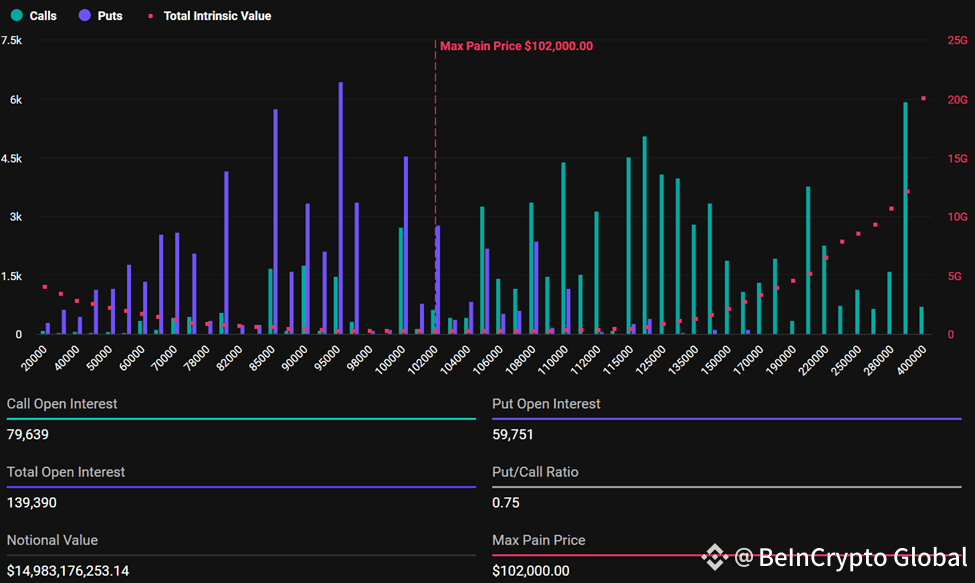
Task: Click the 79,639 call interest value
Action: pyautogui.click(x=27, y=434)
